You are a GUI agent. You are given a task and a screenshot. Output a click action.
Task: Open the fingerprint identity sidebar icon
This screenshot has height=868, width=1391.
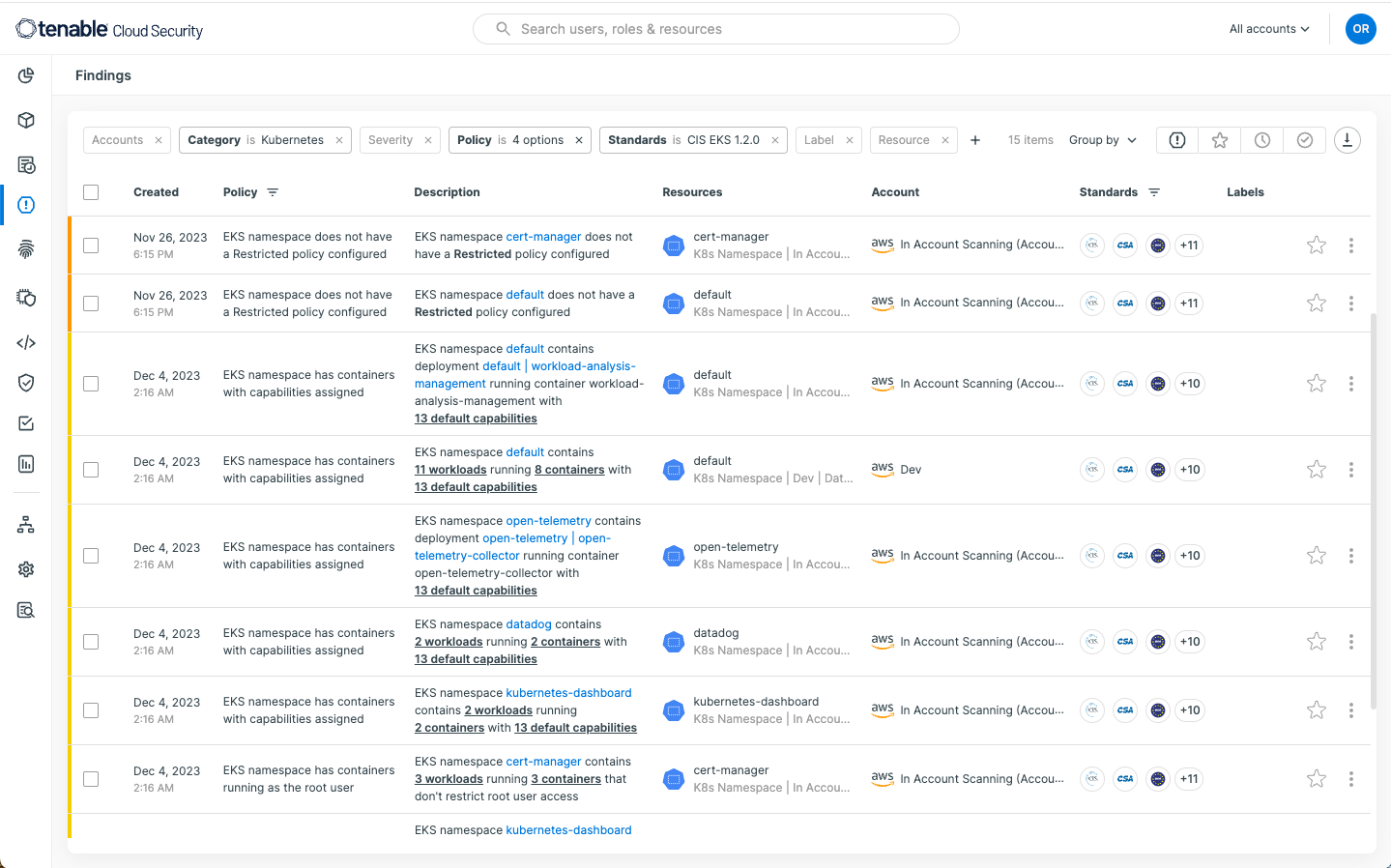point(26,249)
